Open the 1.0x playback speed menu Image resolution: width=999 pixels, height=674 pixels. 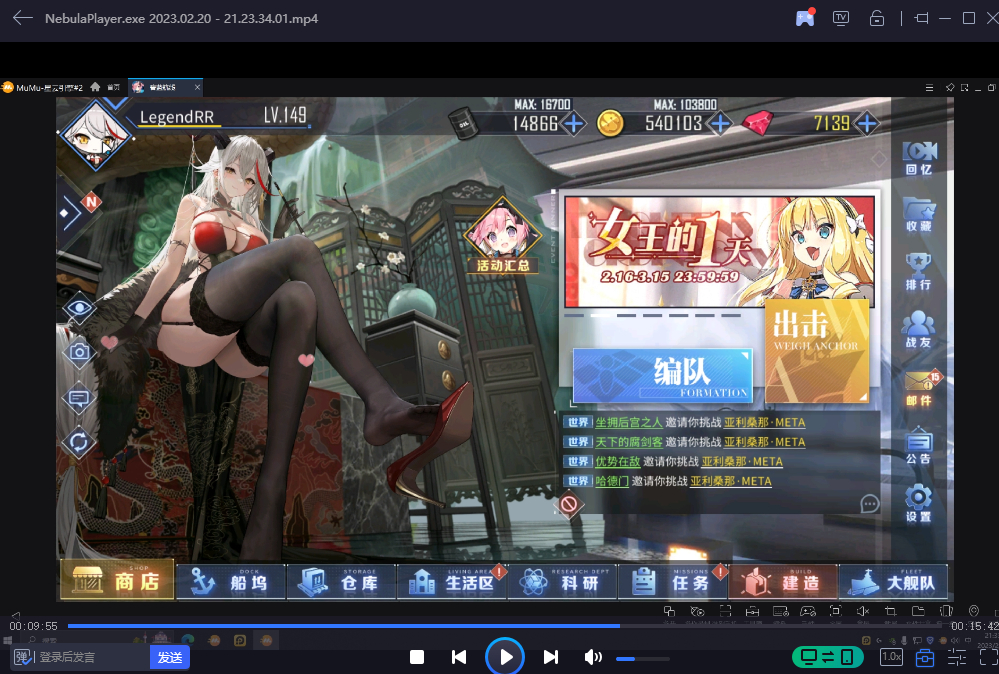coord(891,657)
